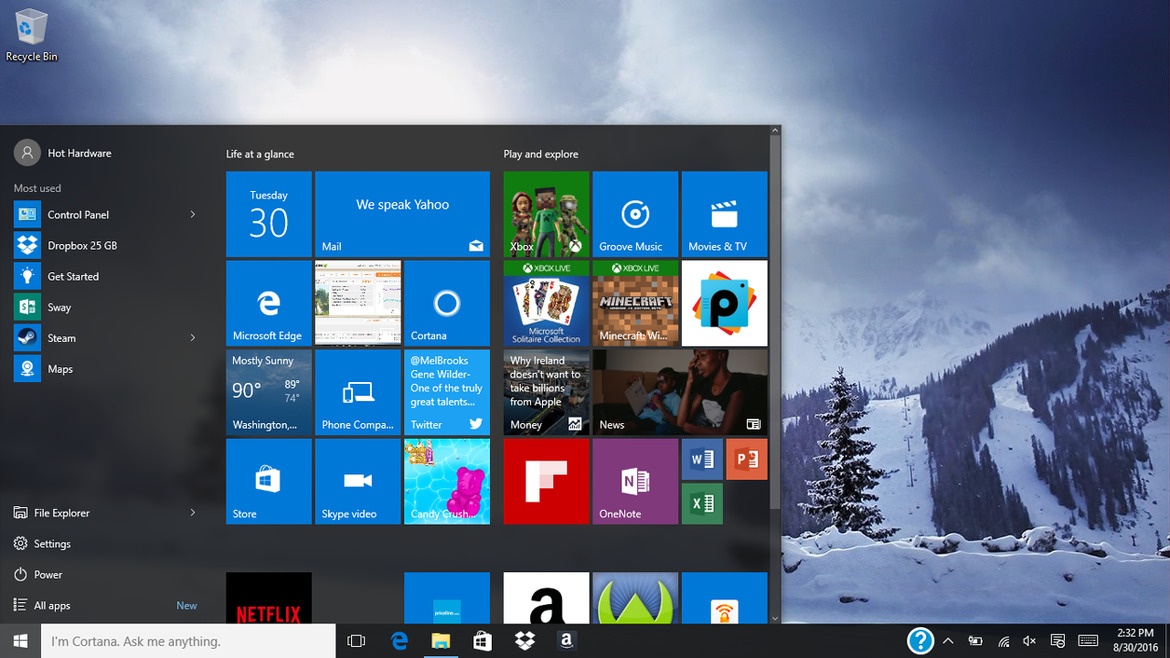Open Settings from Start menu
The height and width of the screenshot is (658, 1170).
[106, 544]
